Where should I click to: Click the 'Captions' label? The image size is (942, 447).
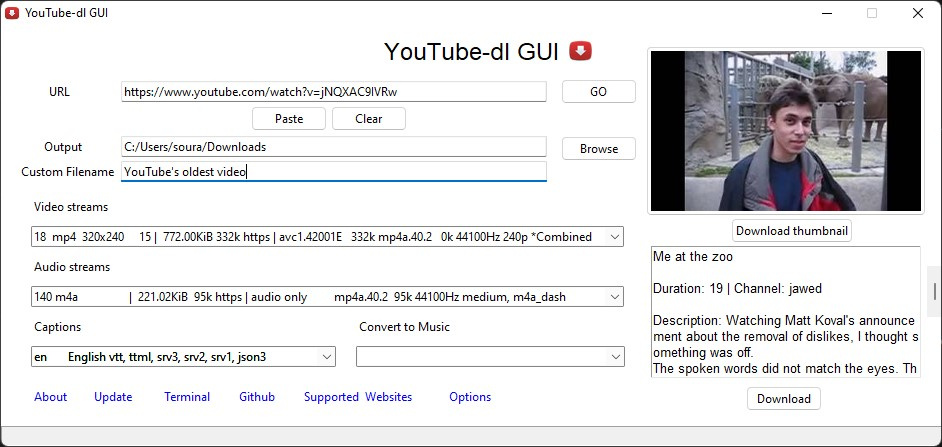point(58,327)
